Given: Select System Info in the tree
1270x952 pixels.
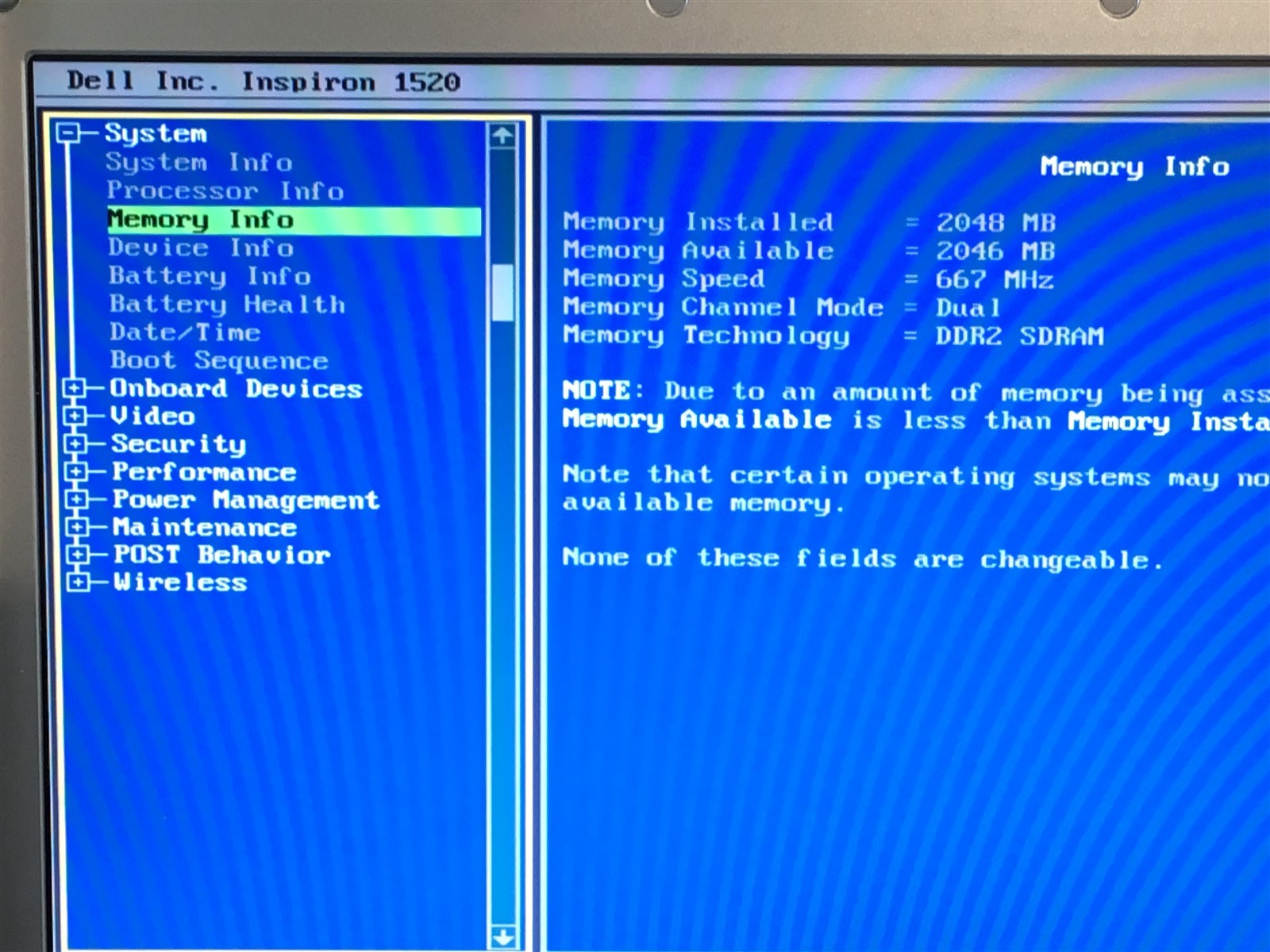Looking at the screenshot, I should pos(199,163).
